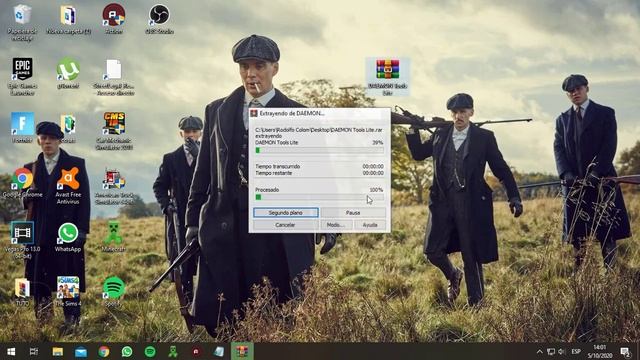This screenshot has width=640, height=360.
Task: Open network status in system tray
Action: coord(551,351)
